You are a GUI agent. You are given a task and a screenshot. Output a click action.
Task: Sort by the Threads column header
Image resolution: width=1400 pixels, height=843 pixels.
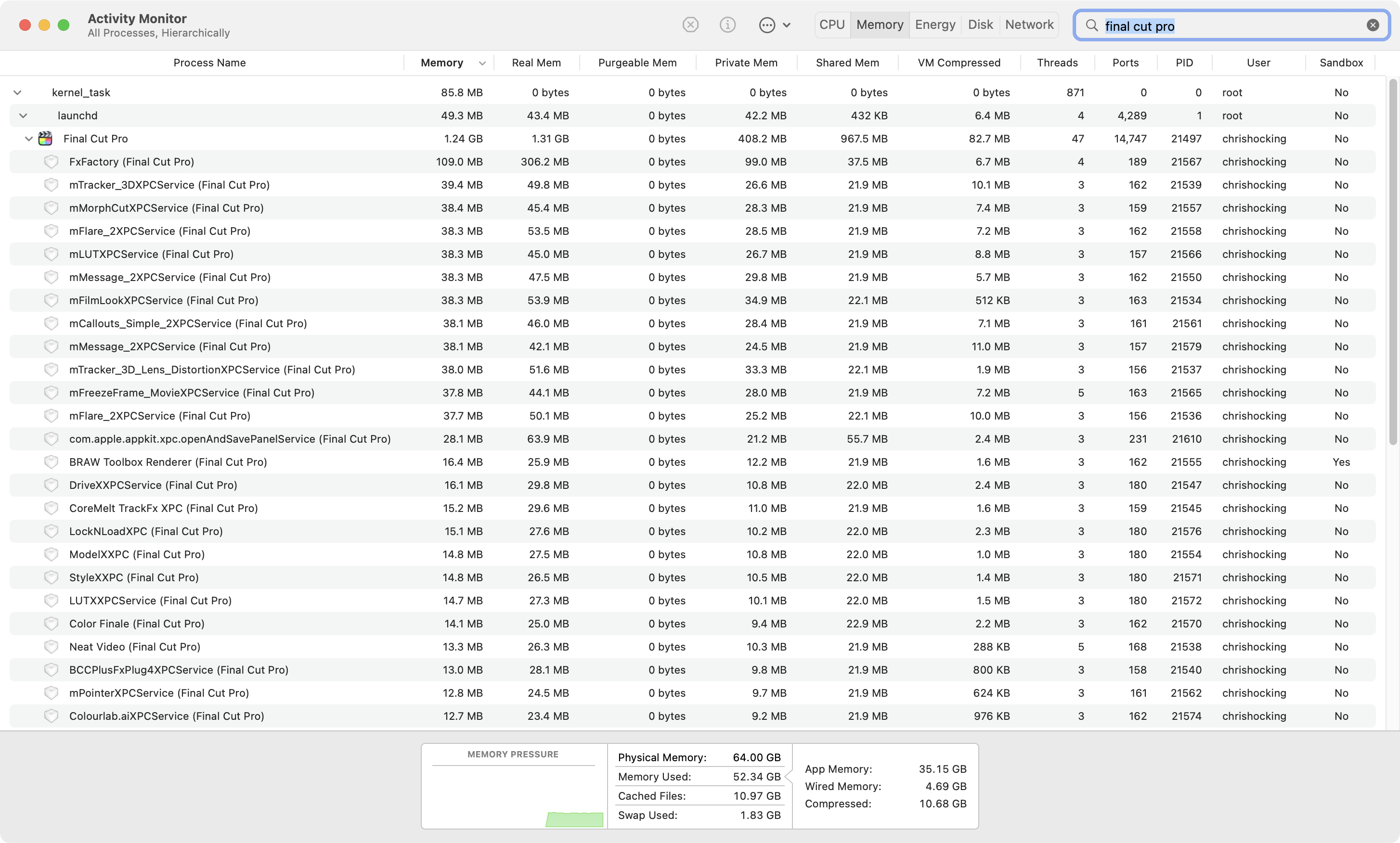(1057, 63)
